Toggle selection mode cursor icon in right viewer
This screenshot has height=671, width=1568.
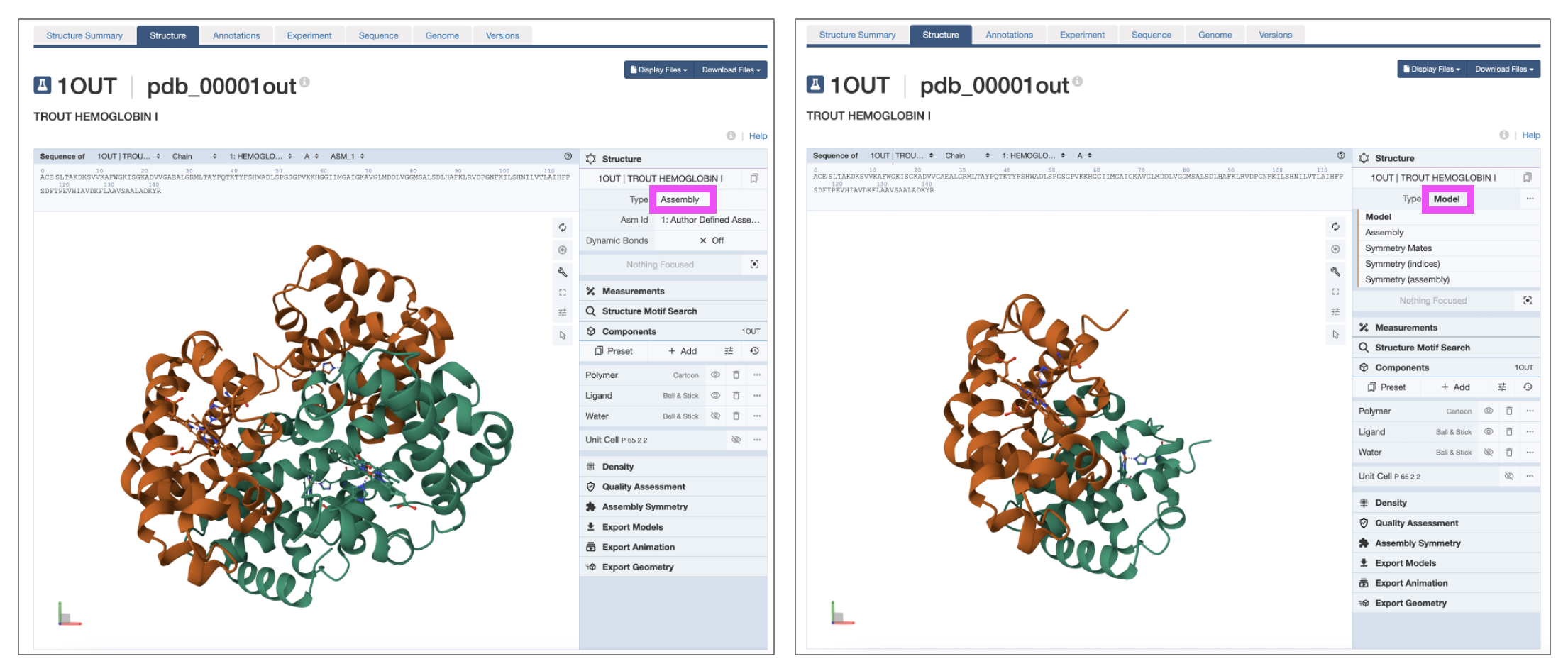coord(1335,335)
